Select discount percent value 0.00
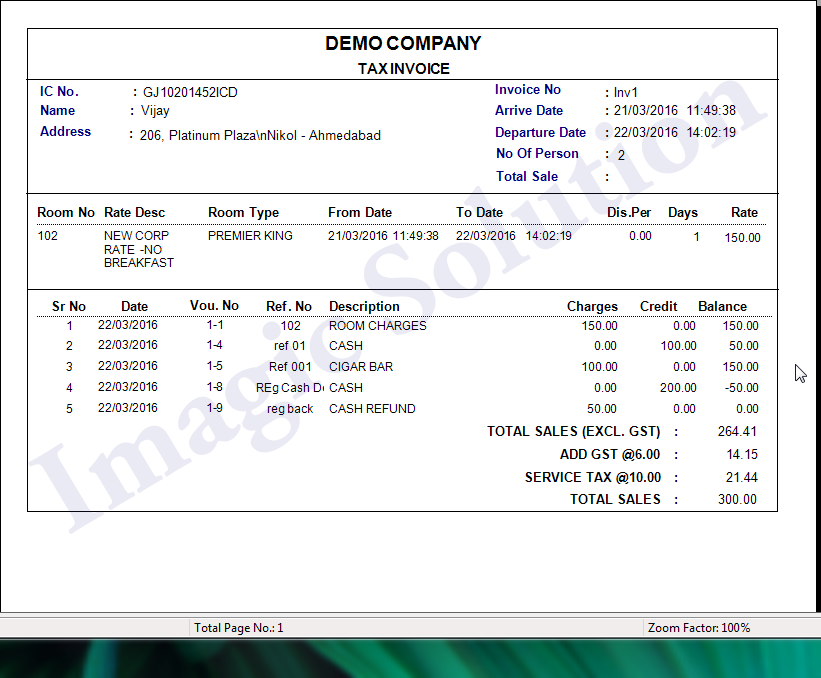The image size is (821, 678). tap(640, 236)
